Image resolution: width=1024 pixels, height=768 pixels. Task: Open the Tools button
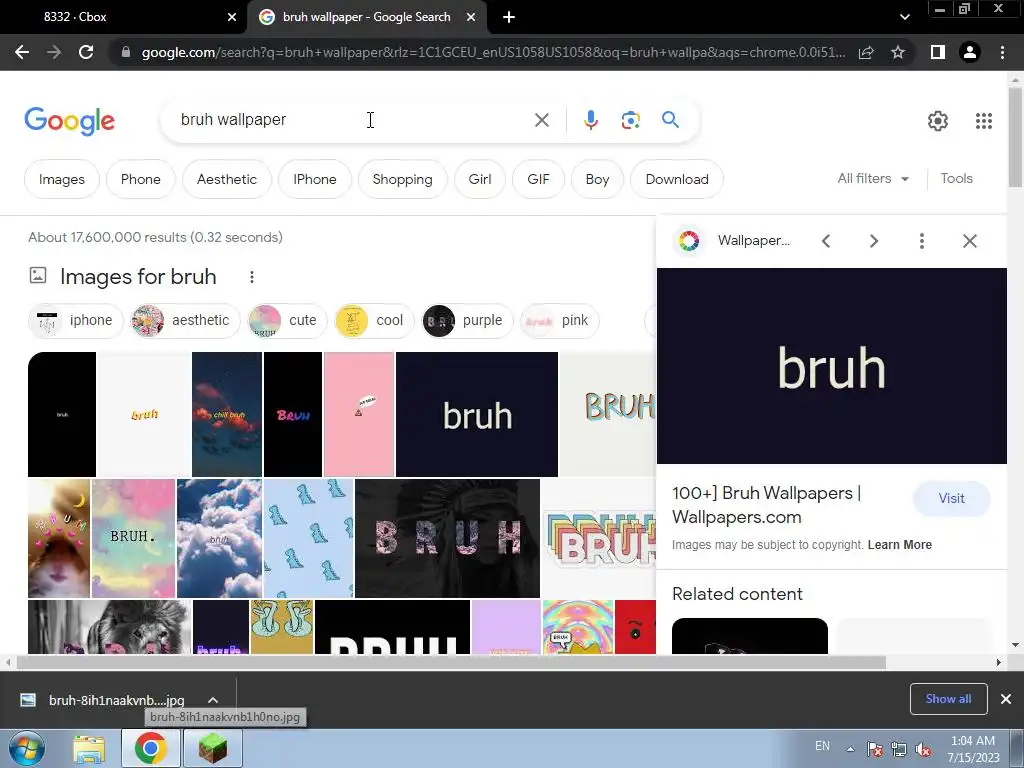(956, 178)
